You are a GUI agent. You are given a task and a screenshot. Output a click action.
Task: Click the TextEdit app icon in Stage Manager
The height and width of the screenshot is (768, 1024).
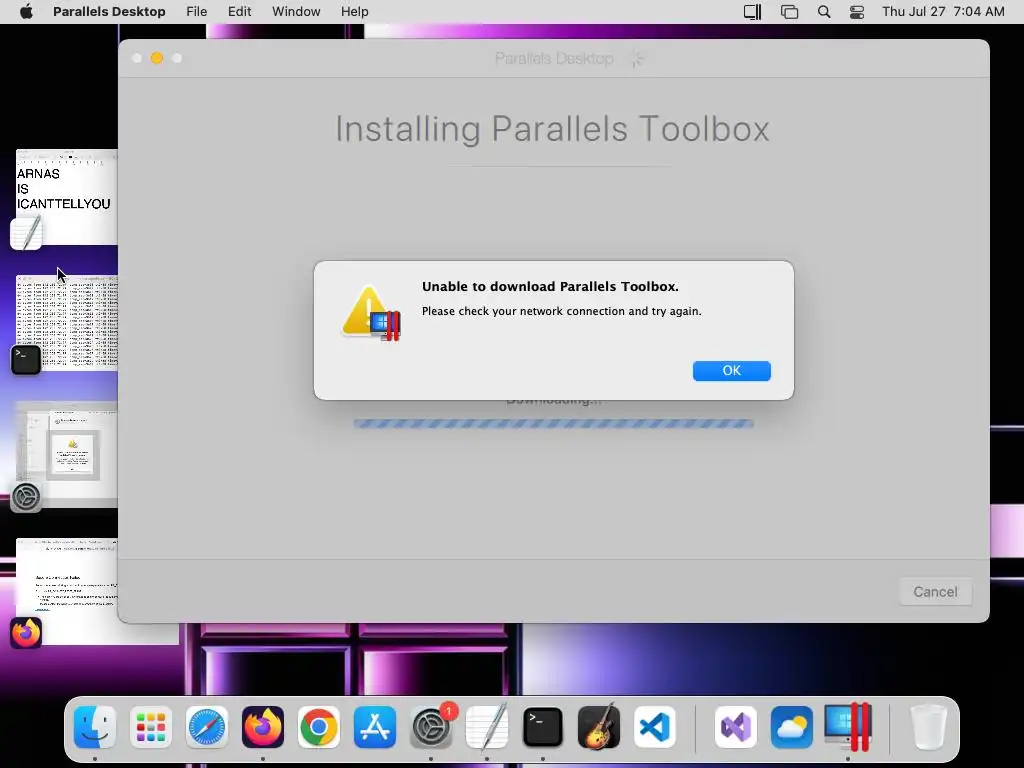(26, 234)
